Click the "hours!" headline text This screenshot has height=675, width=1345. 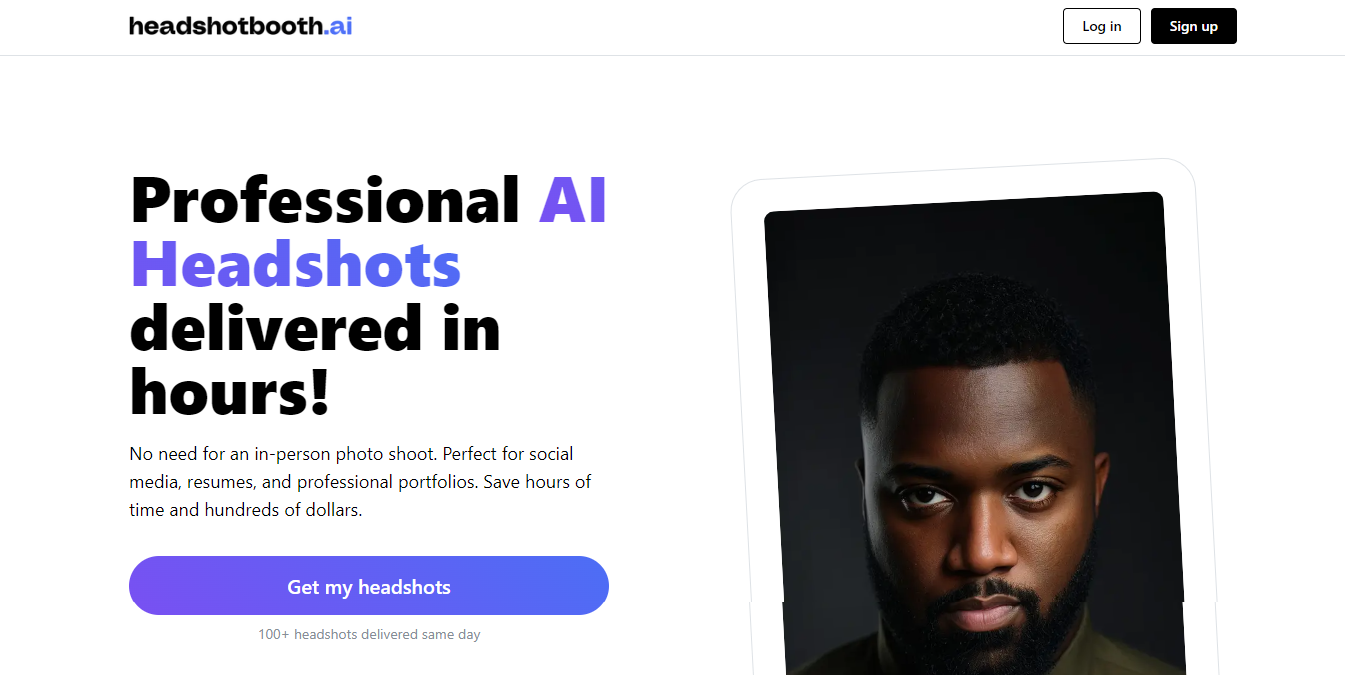[x=229, y=392]
